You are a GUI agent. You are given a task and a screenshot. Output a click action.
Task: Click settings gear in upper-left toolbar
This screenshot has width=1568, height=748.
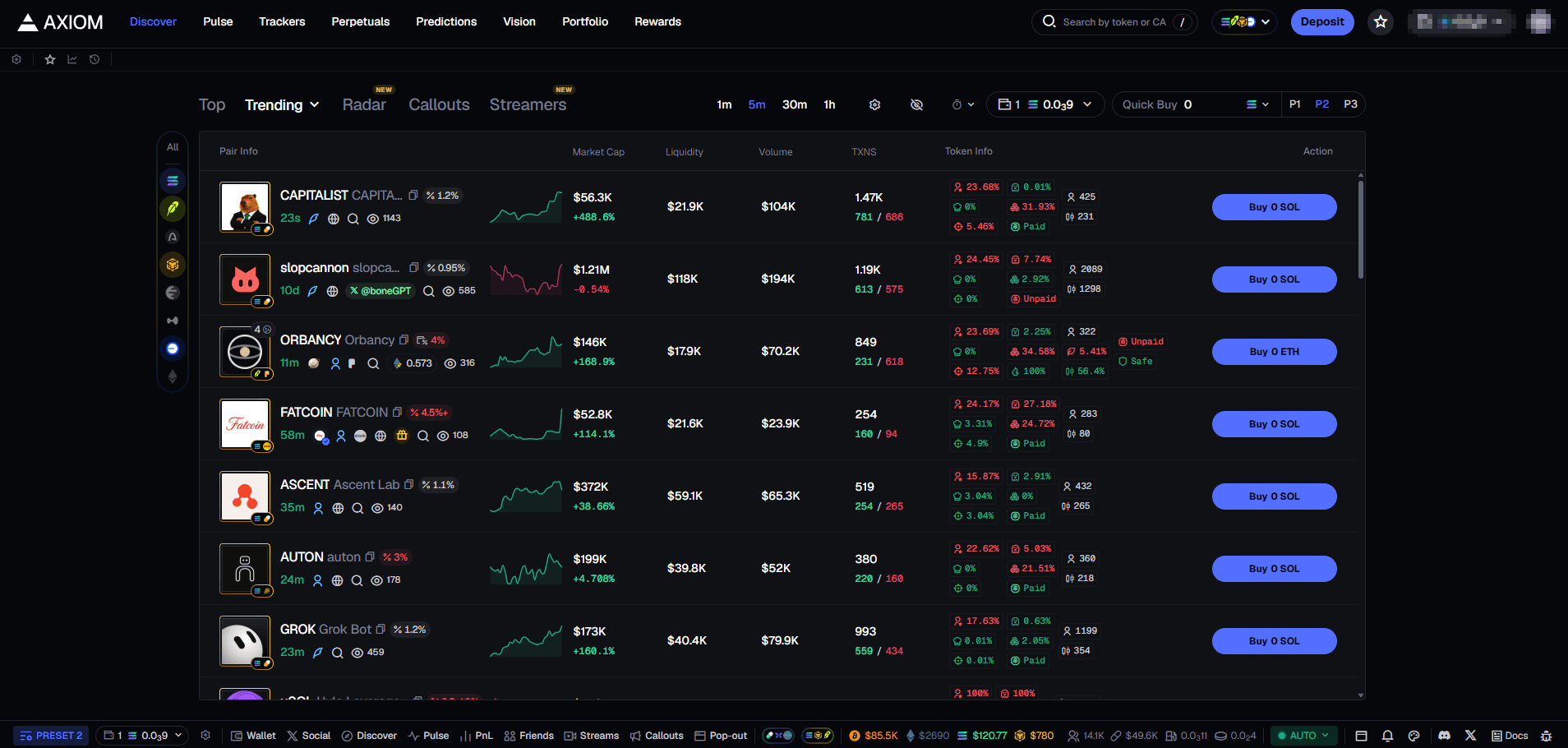[16, 59]
